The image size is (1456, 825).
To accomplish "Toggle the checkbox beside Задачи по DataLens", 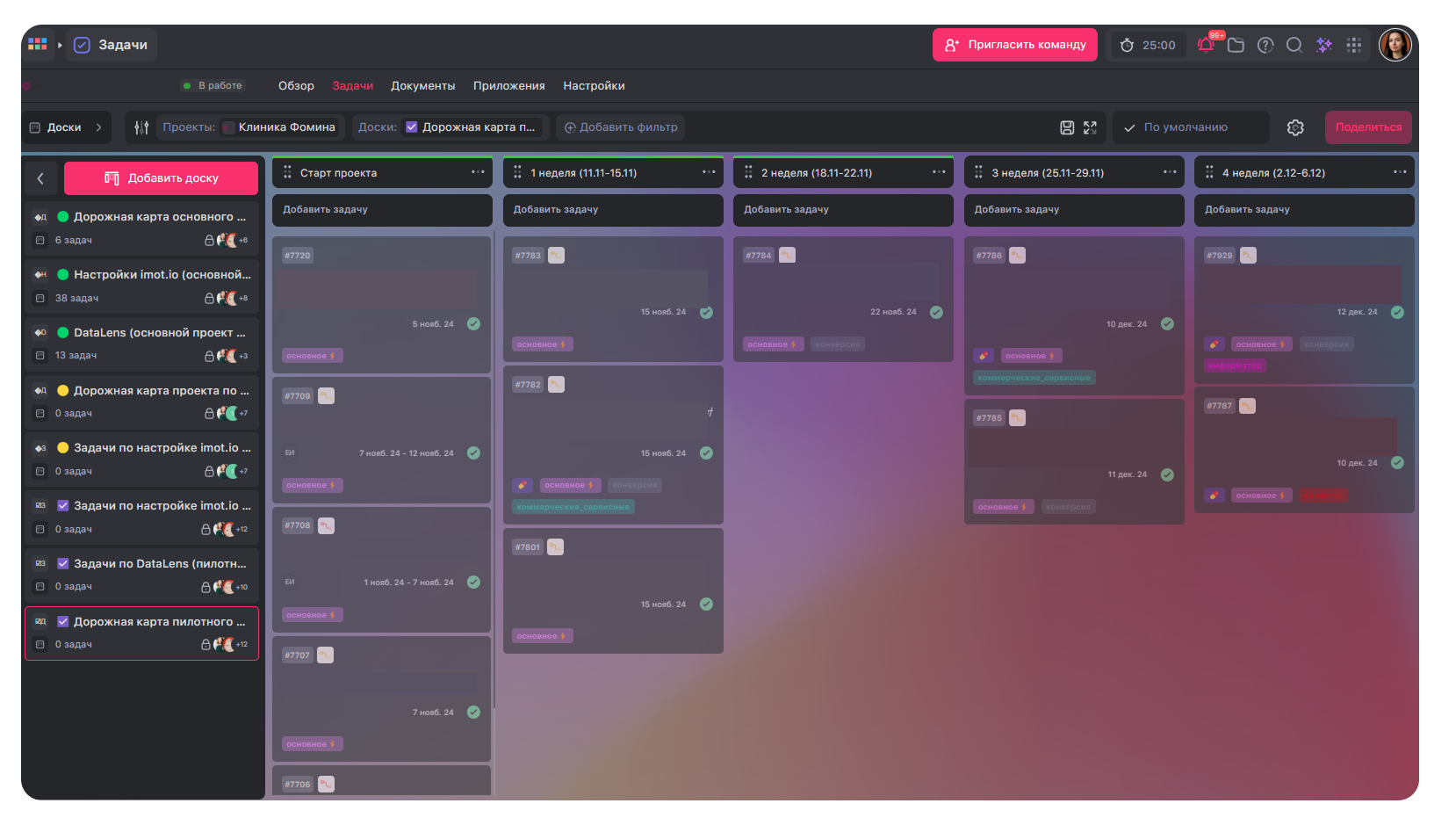I will [62, 563].
